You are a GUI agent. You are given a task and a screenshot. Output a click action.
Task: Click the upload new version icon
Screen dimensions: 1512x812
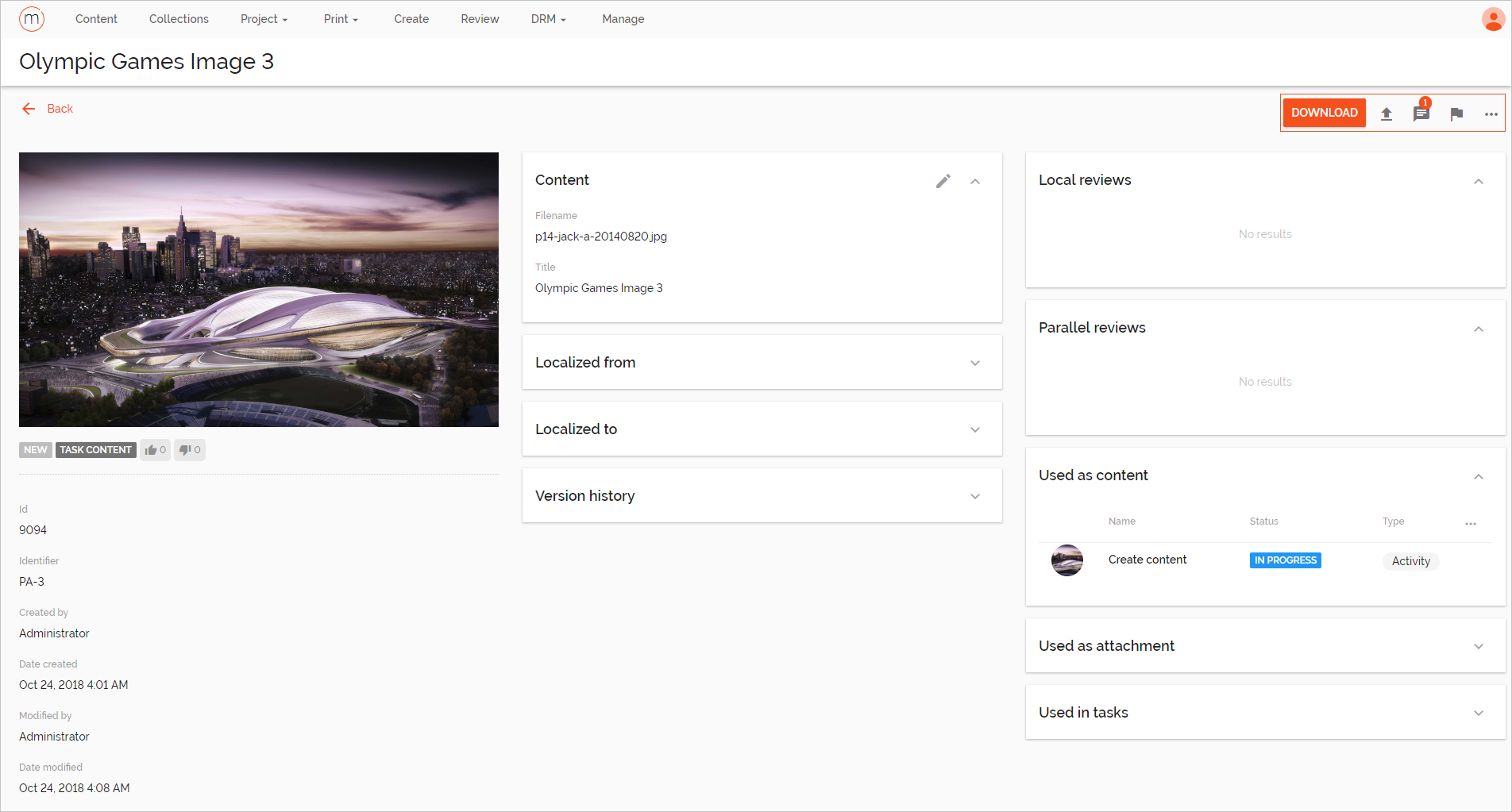(1386, 114)
